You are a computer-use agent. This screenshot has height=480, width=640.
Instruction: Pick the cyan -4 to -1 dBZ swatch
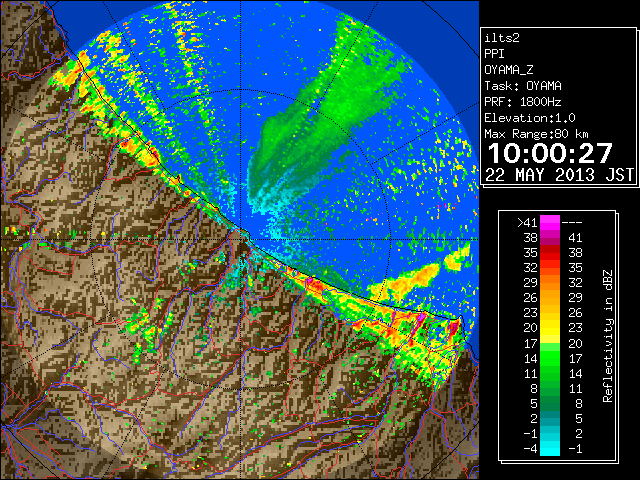click(550, 449)
